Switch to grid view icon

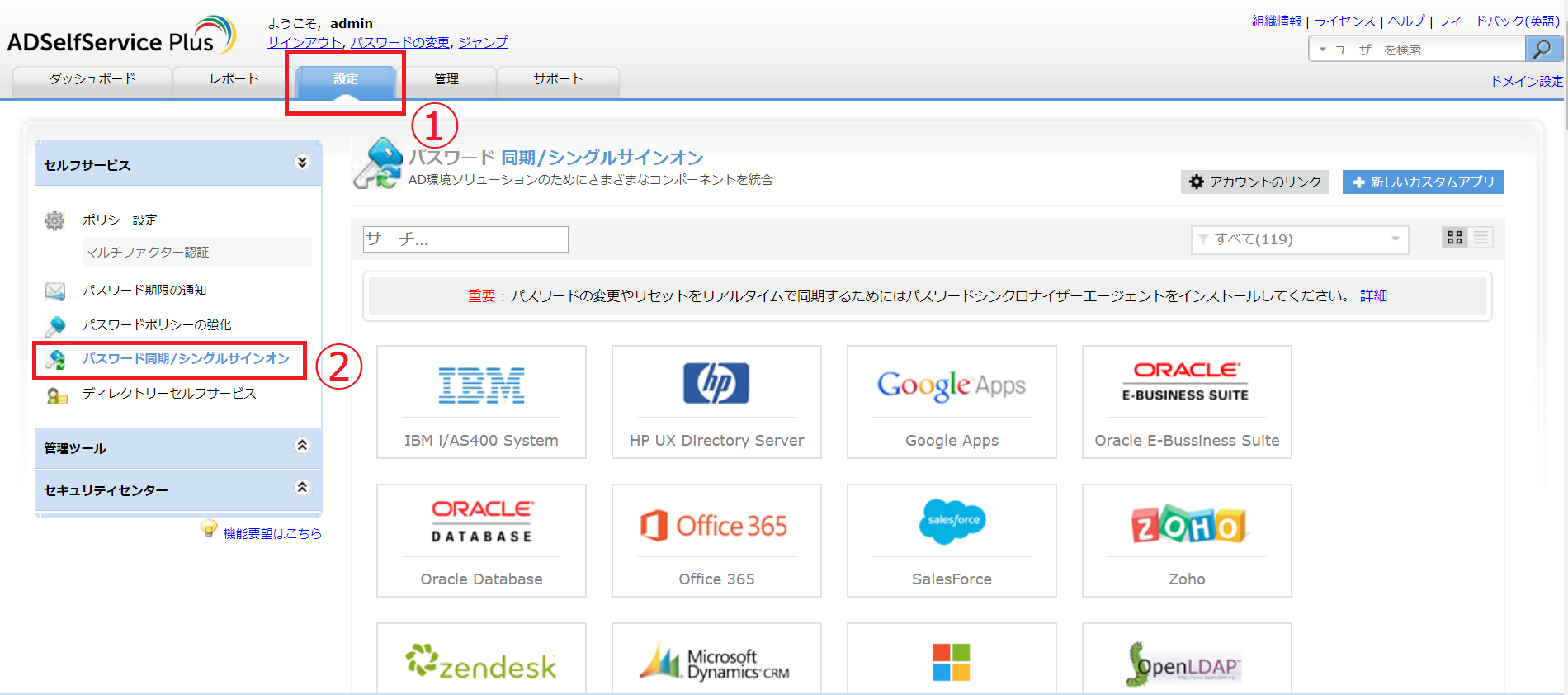pos(1455,238)
